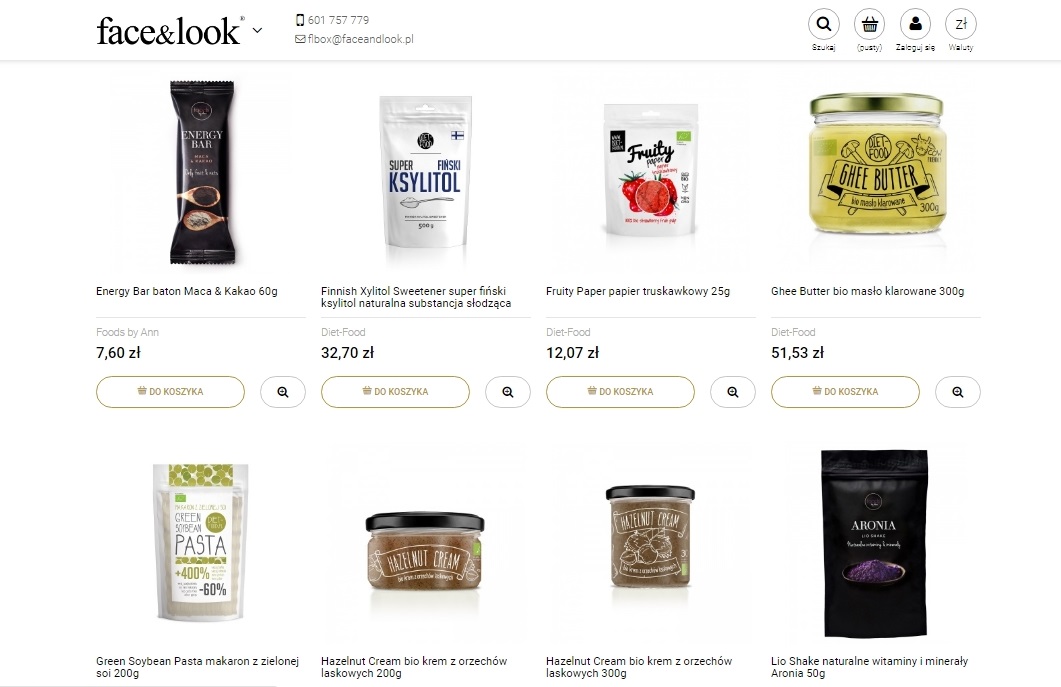The height and width of the screenshot is (687, 1061).
Task: Open the empty shopping basket icon
Action: 870,24
